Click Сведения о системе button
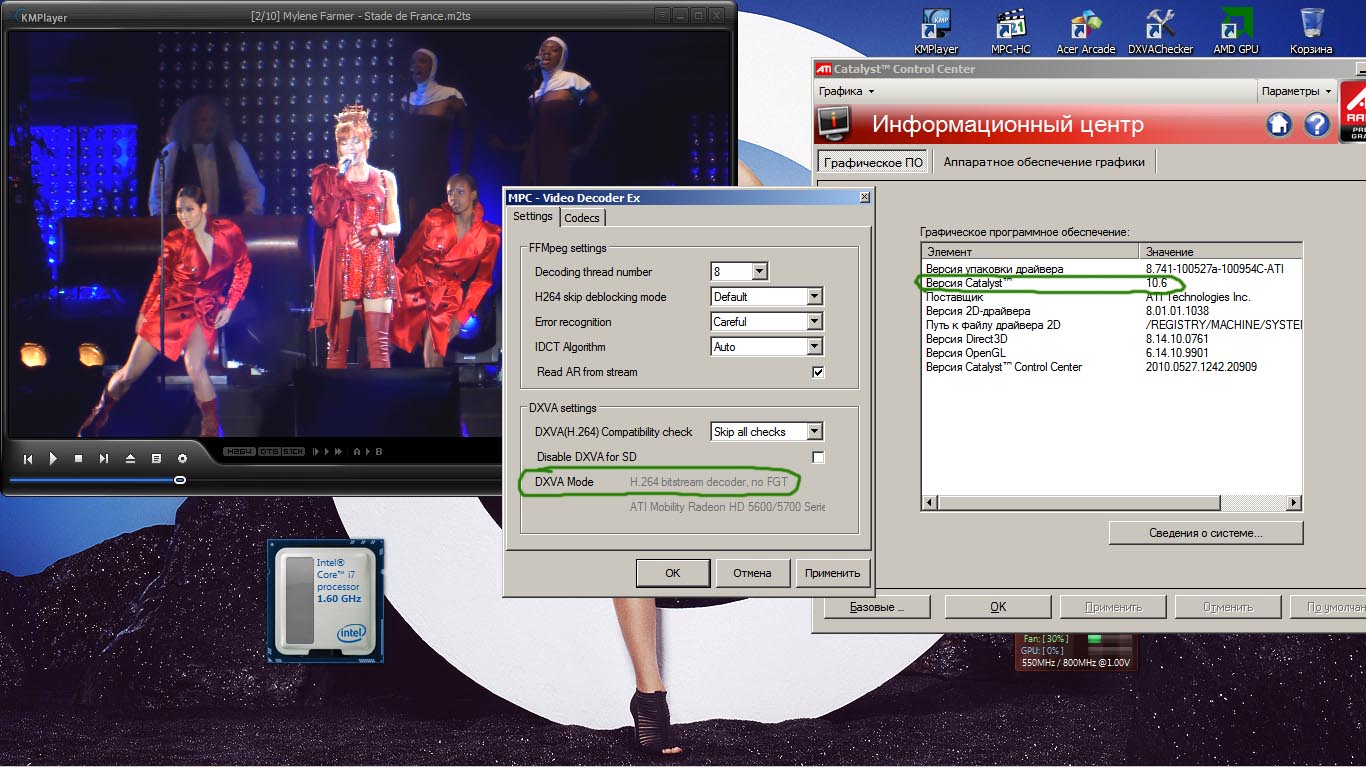This screenshot has width=1366, height=768. [1205, 533]
